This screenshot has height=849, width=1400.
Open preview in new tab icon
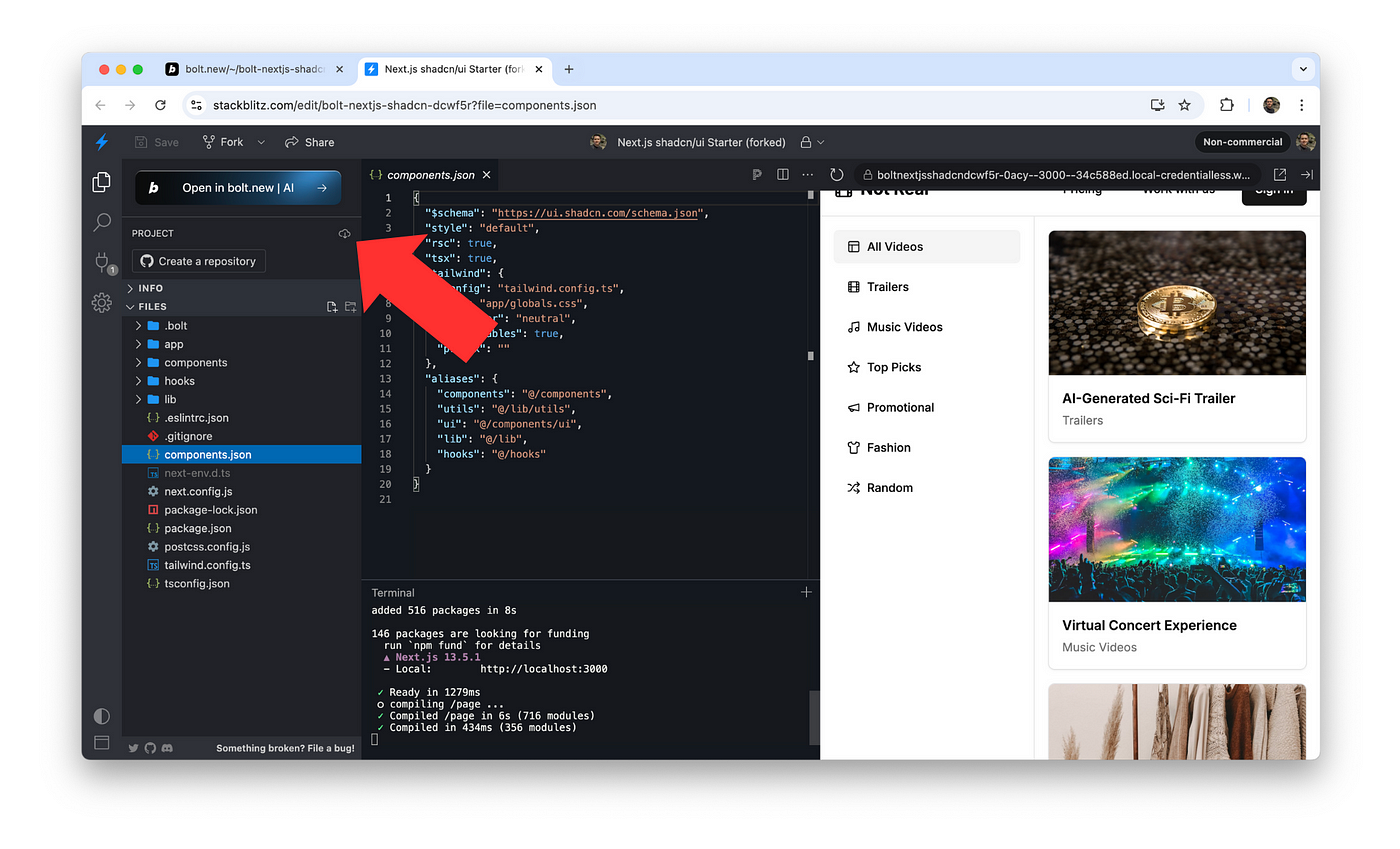click(1279, 174)
